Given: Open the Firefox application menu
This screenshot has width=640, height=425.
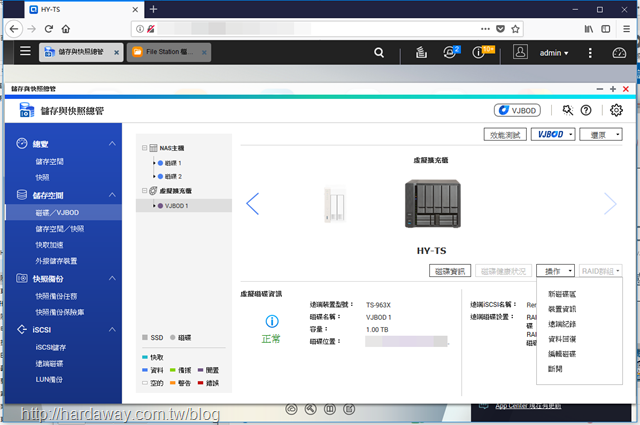Looking at the screenshot, I should (x=627, y=29).
